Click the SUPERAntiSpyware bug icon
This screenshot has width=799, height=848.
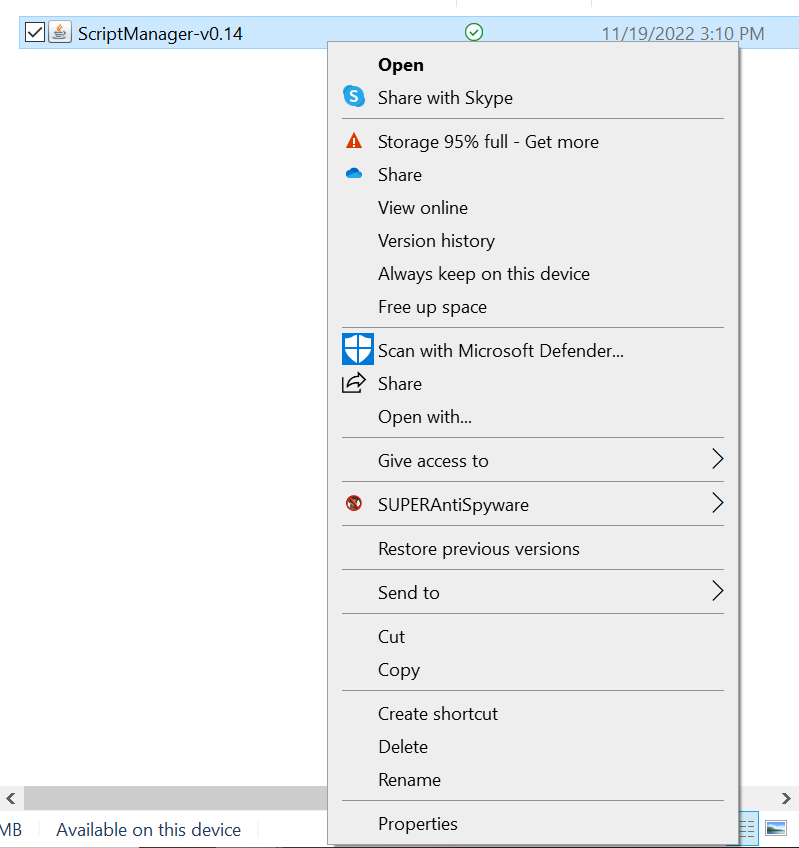(x=353, y=504)
